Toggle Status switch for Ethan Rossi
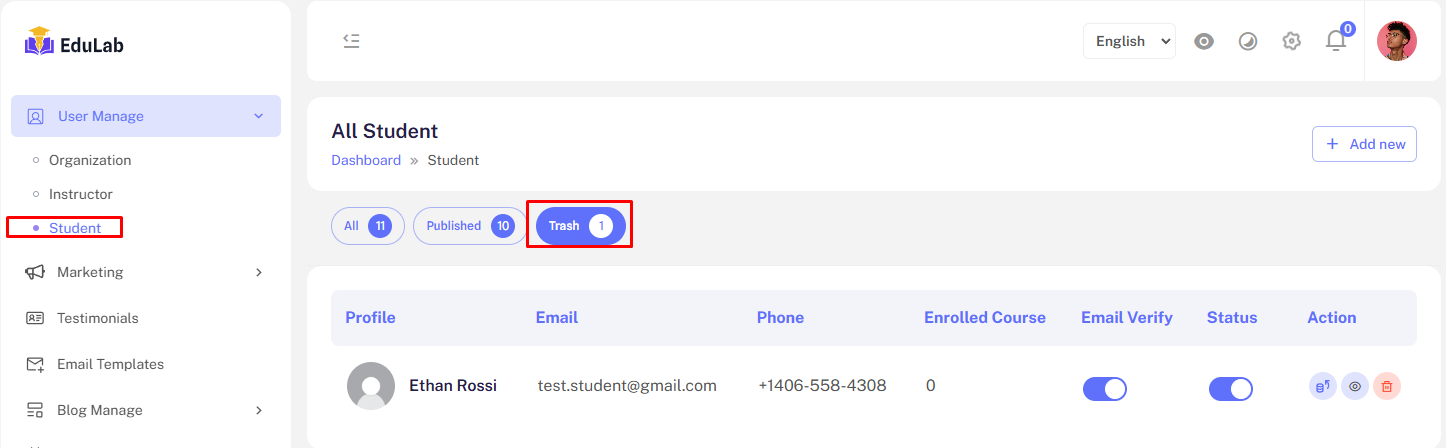Viewport: 1446px width, 448px height. pos(1230,389)
